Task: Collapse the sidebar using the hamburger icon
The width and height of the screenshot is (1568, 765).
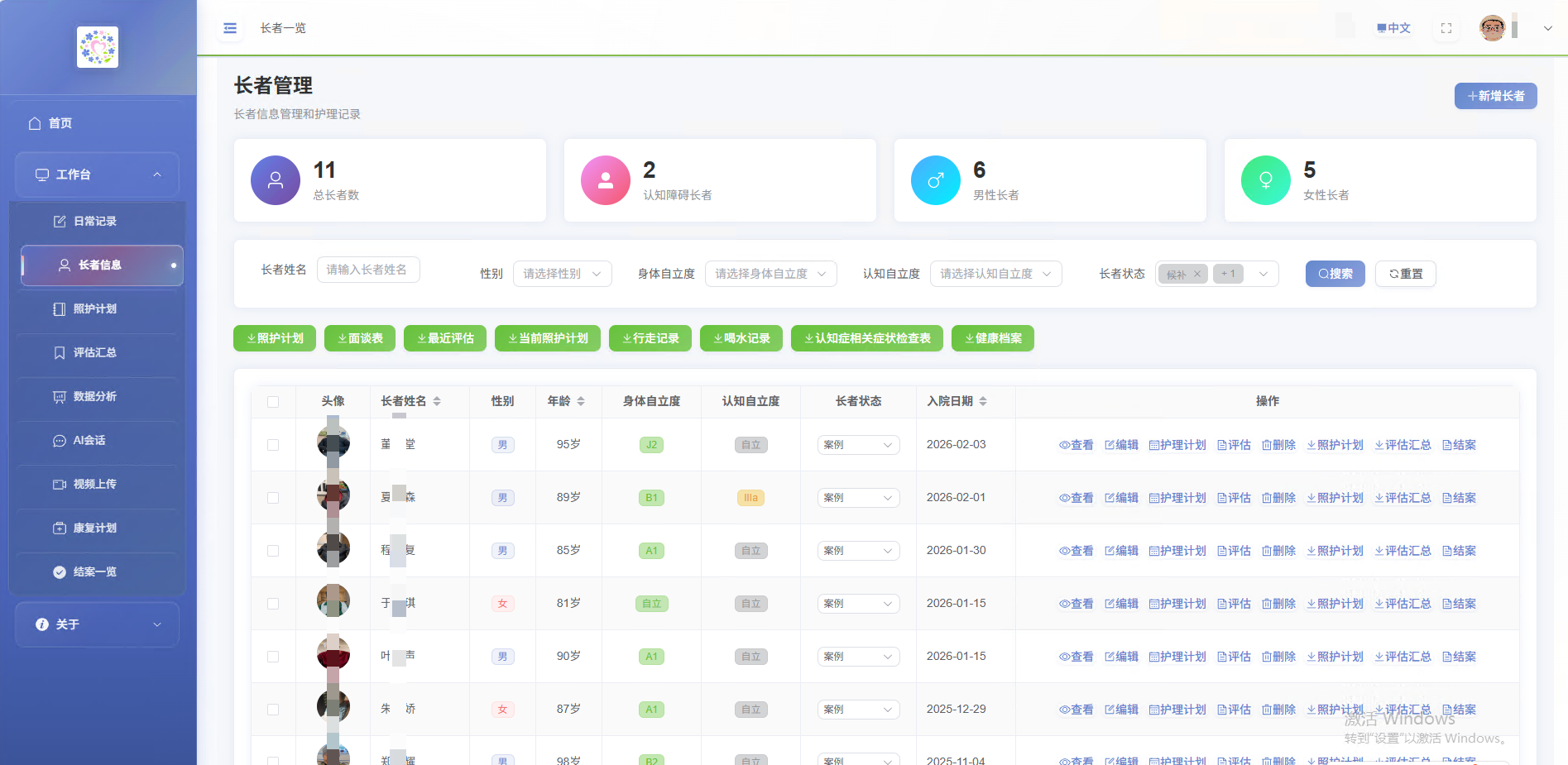Action: coord(229,27)
